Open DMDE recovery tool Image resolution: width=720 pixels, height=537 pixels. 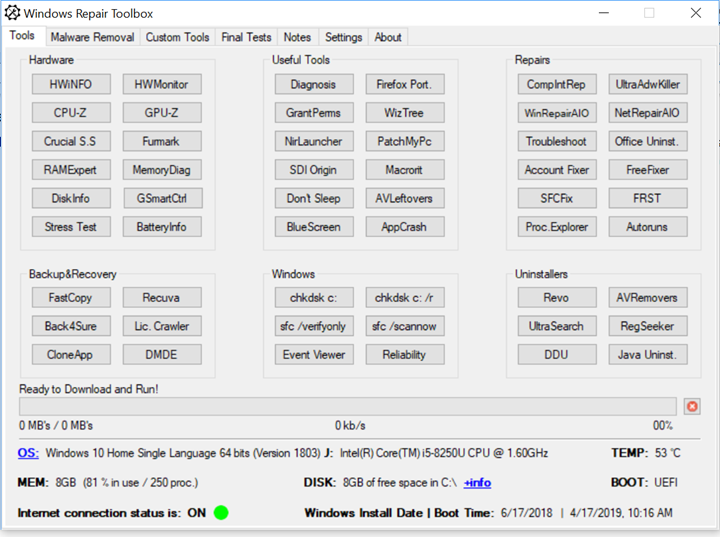point(162,355)
